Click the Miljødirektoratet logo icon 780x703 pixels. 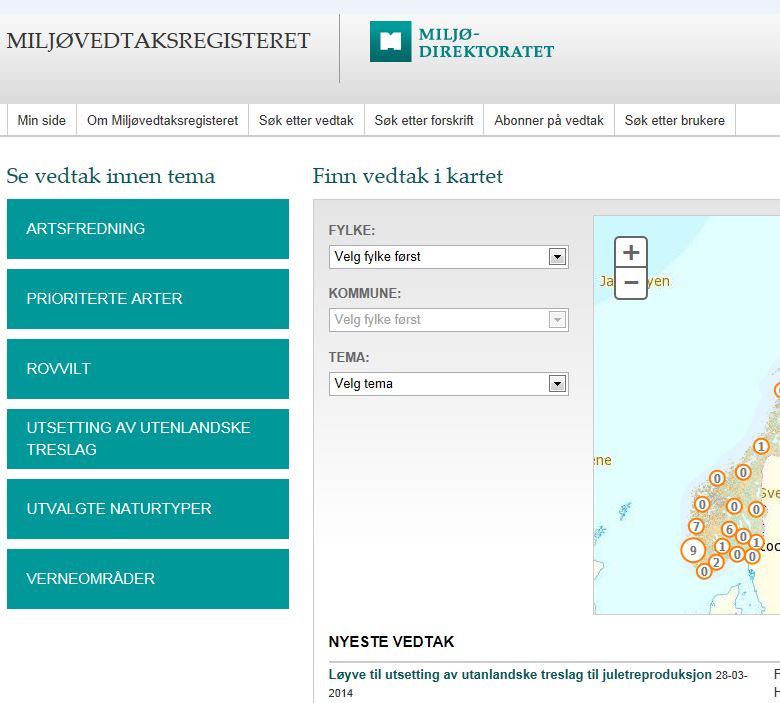[390, 41]
